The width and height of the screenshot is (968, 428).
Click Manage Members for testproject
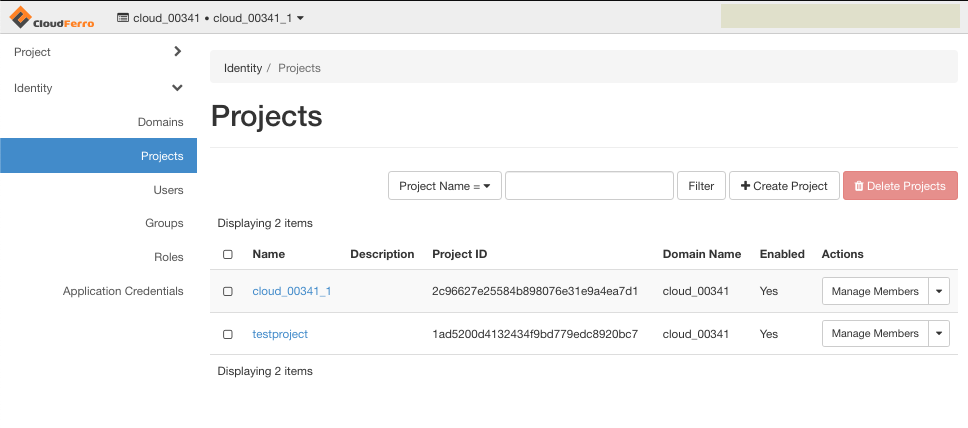click(x=875, y=334)
